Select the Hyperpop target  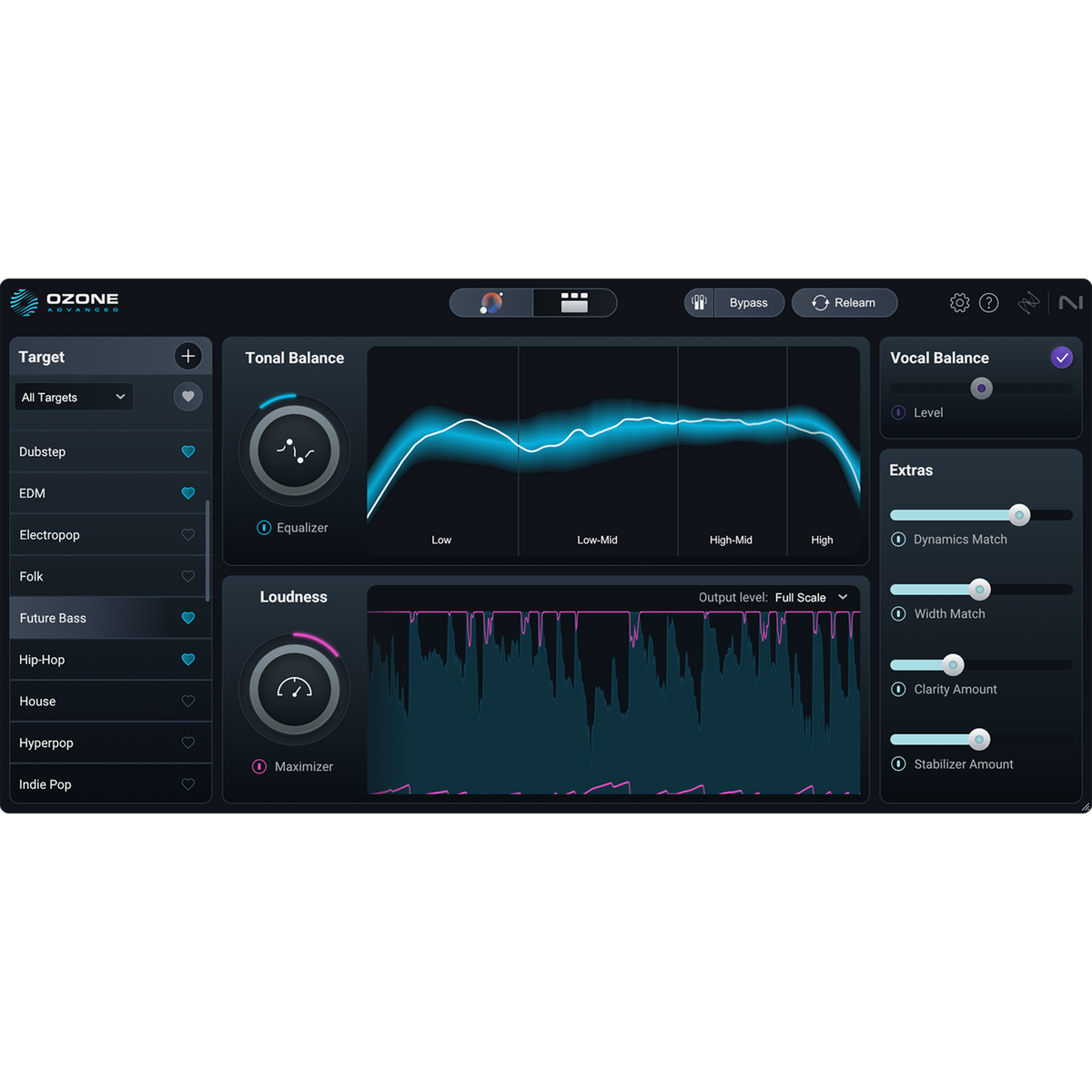point(110,743)
